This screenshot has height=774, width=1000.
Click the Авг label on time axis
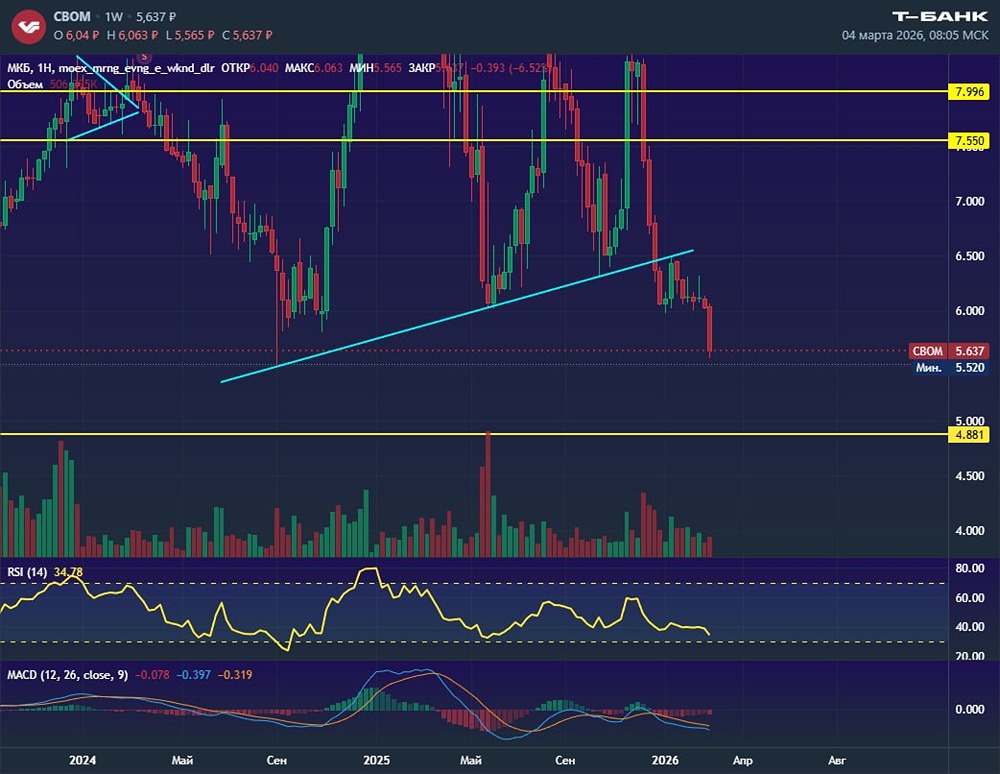pyautogui.click(x=837, y=760)
